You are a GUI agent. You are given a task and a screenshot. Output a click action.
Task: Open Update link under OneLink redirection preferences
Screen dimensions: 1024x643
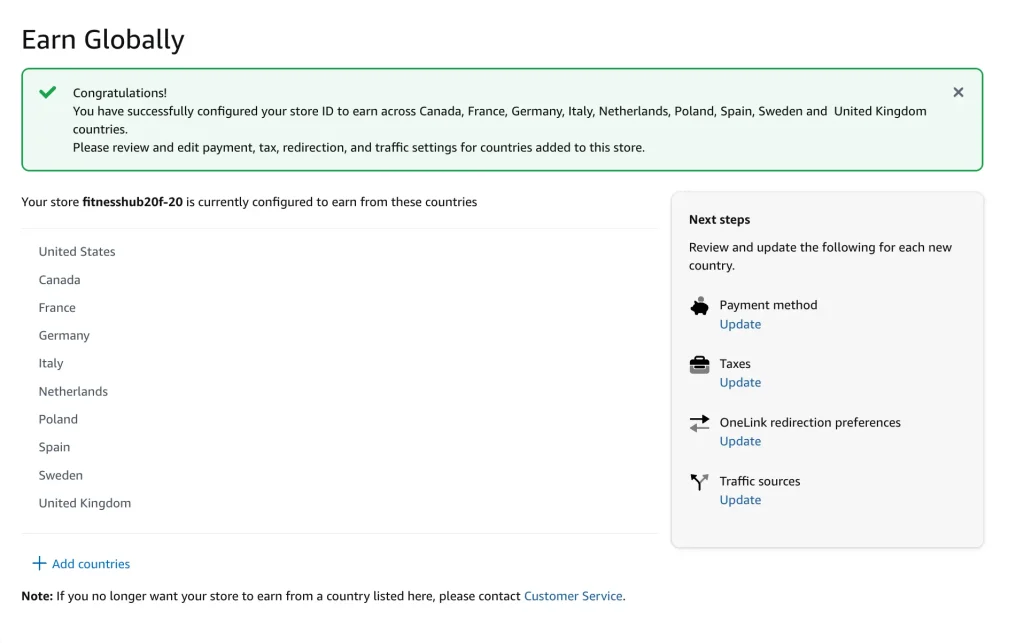(740, 441)
